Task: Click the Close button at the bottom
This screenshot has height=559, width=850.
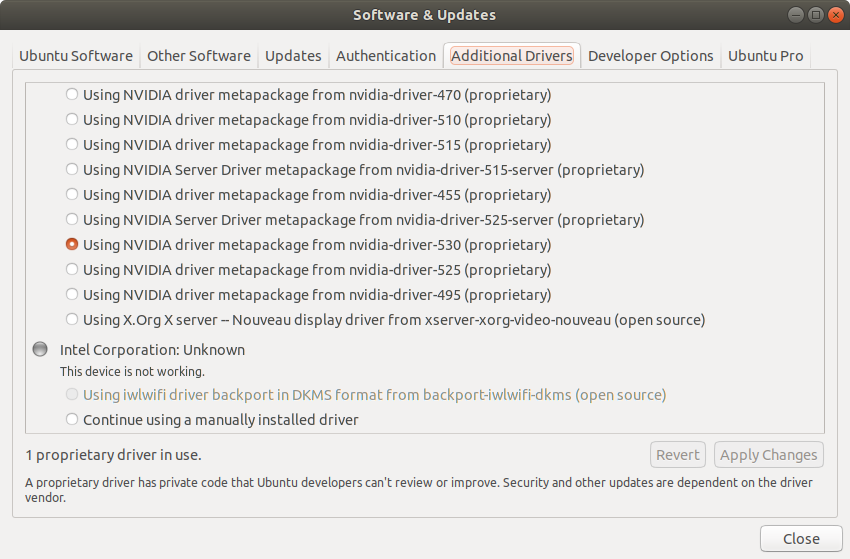Action: [x=801, y=538]
